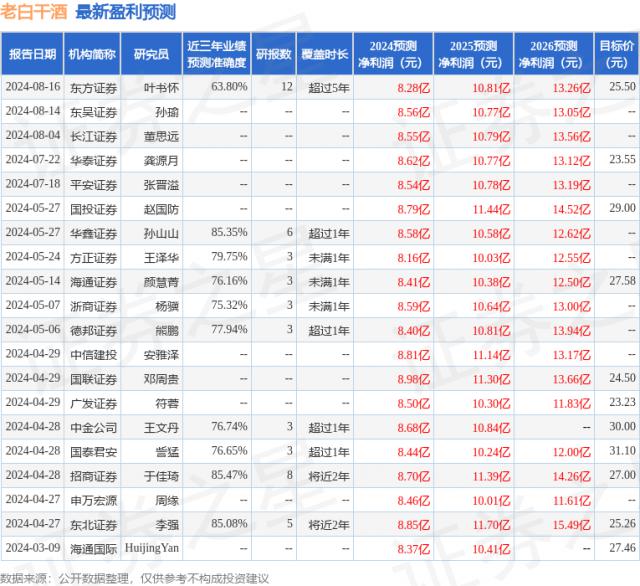Viewport: 640px width, 586px height.
Task: Open the 东方证券 institution entry
Action: pos(92,88)
